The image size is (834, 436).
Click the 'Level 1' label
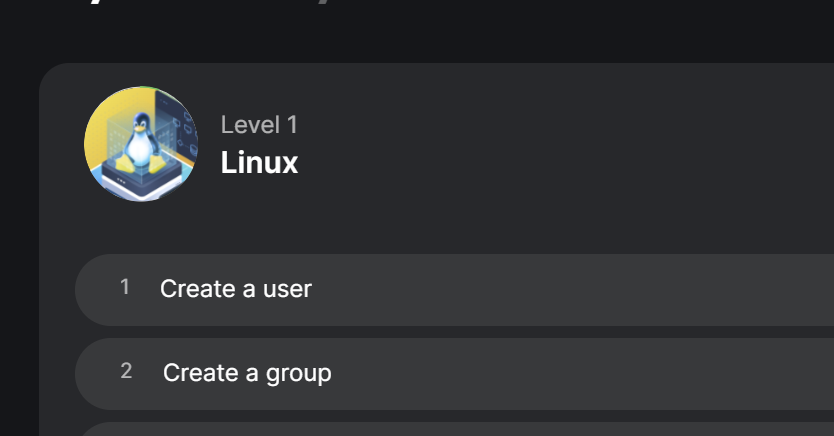259,125
